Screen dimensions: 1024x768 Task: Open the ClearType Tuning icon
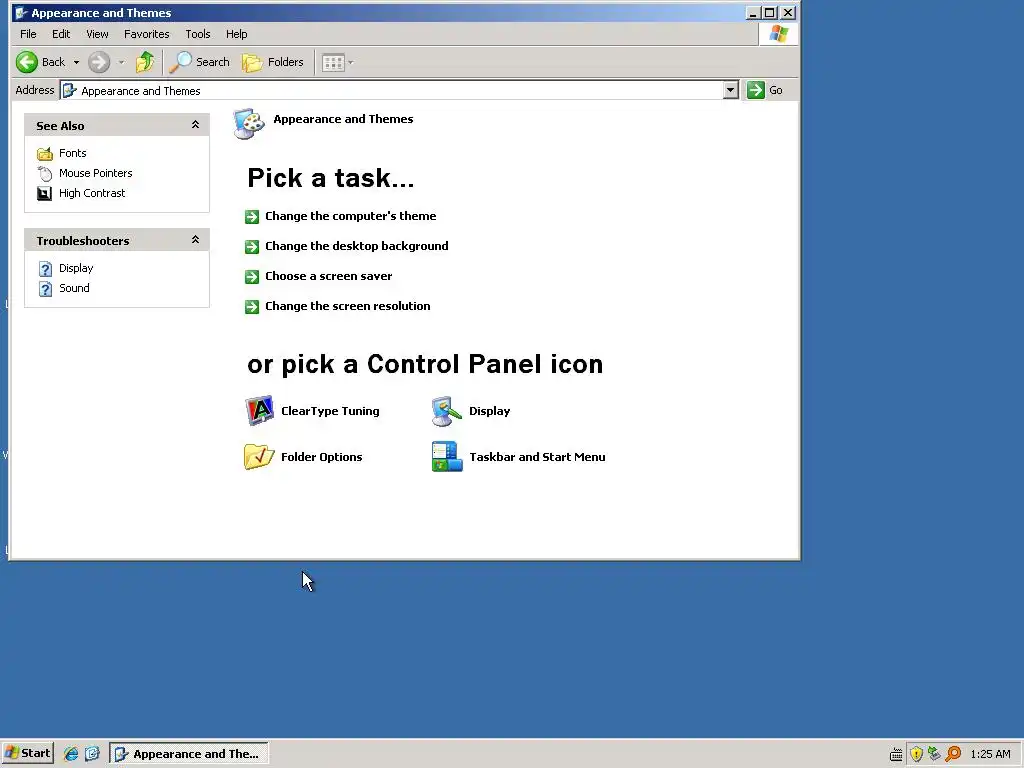pyautogui.click(x=259, y=411)
